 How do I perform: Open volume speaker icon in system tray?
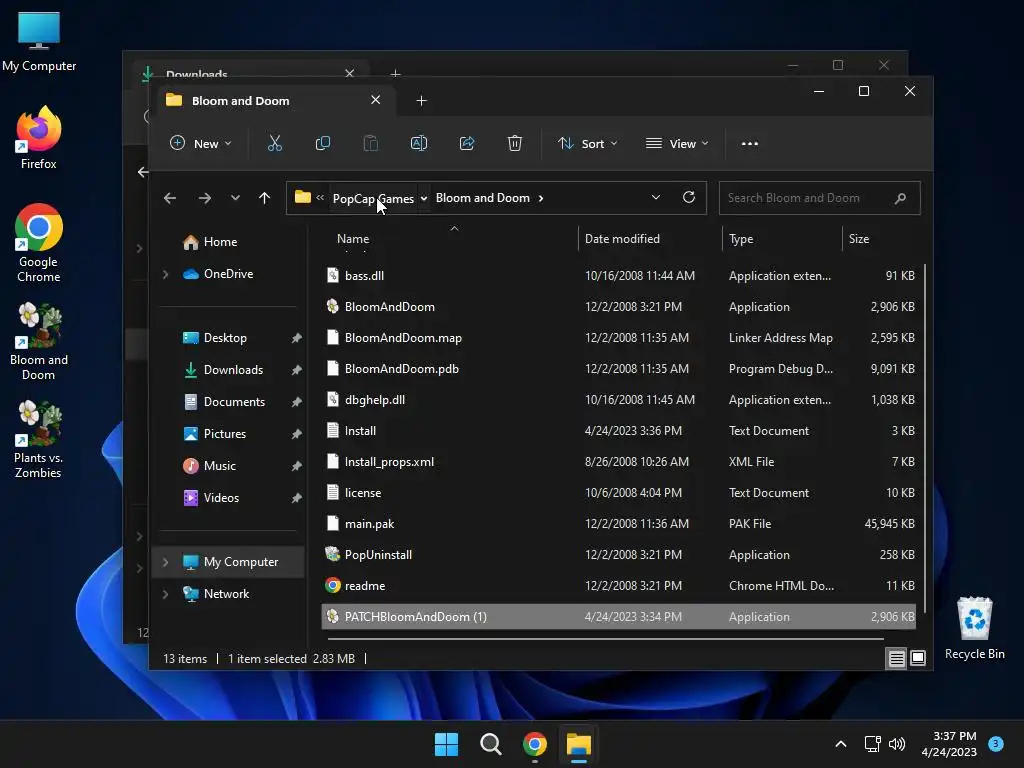[897, 744]
